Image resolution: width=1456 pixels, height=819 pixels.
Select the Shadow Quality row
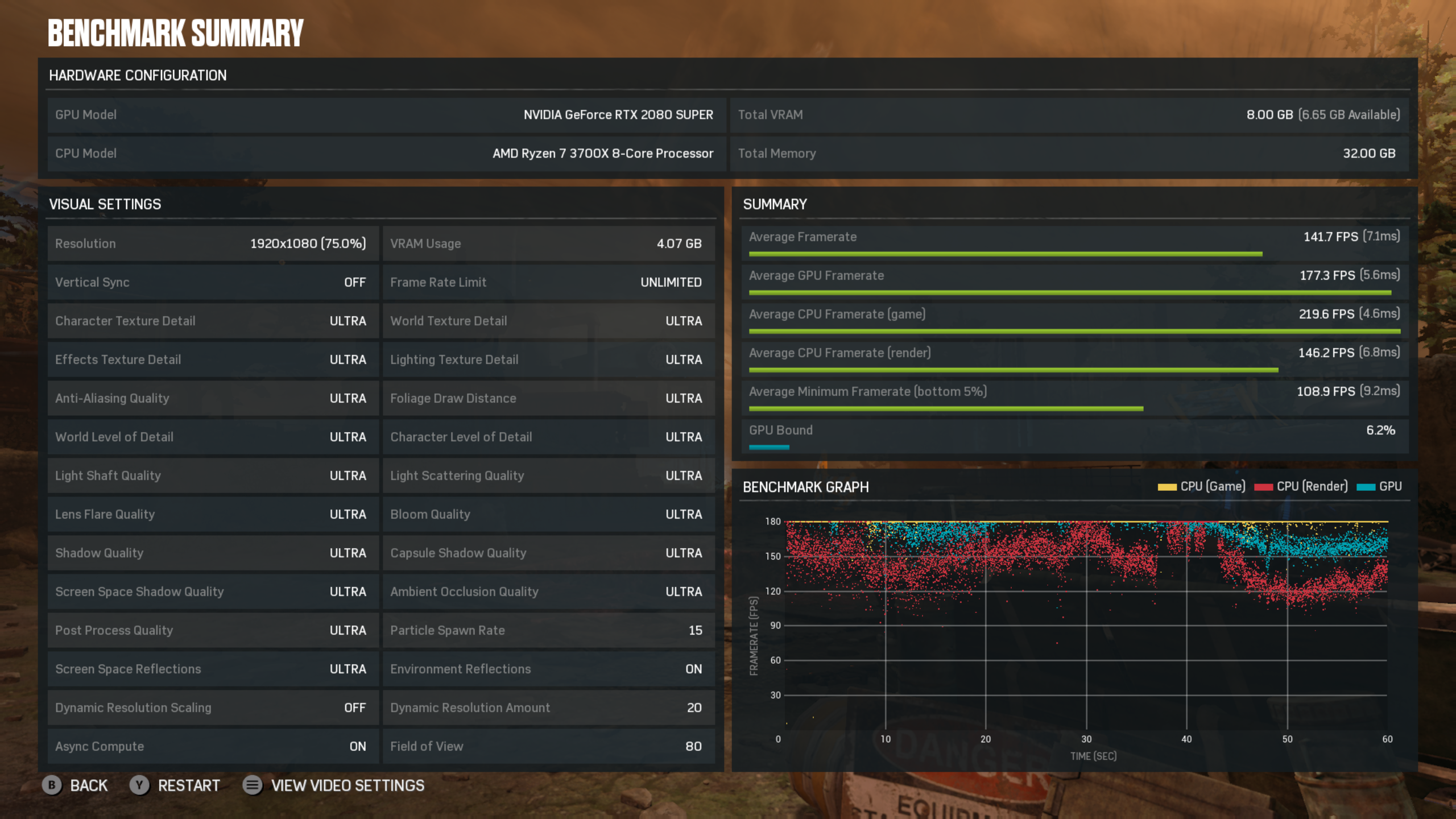click(213, 553)
